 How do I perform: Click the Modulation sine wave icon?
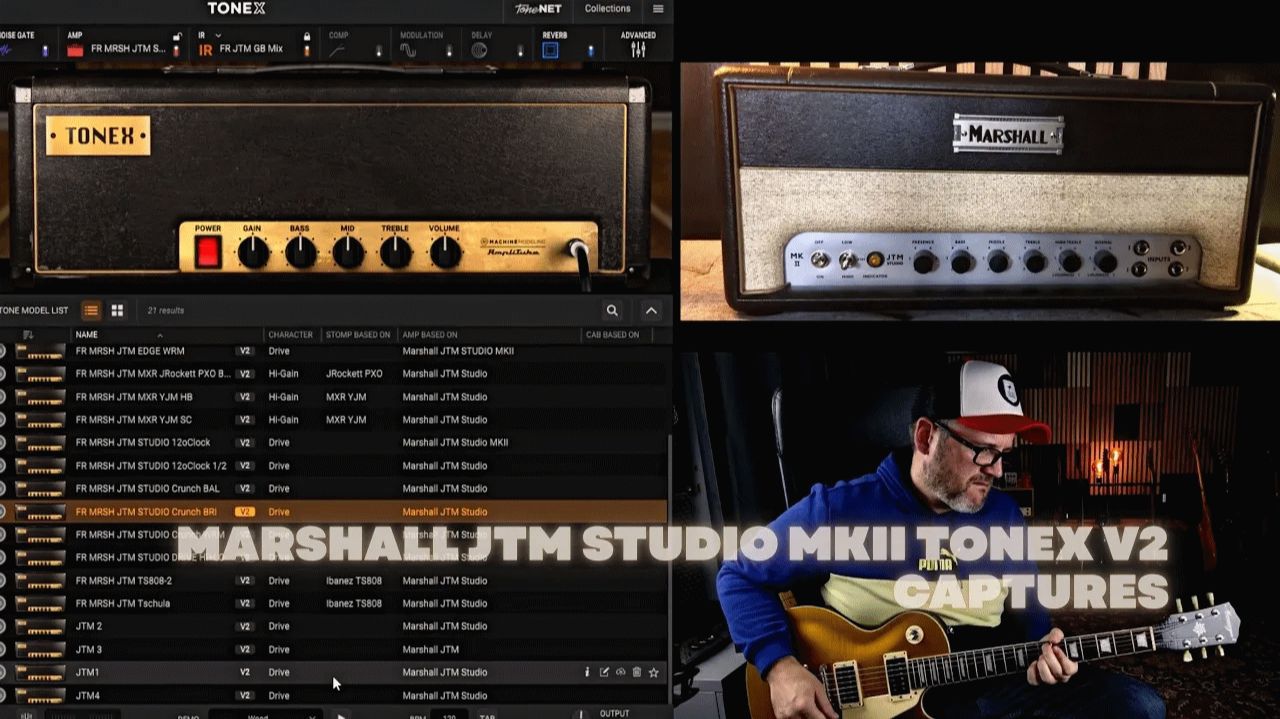point(408,50)
